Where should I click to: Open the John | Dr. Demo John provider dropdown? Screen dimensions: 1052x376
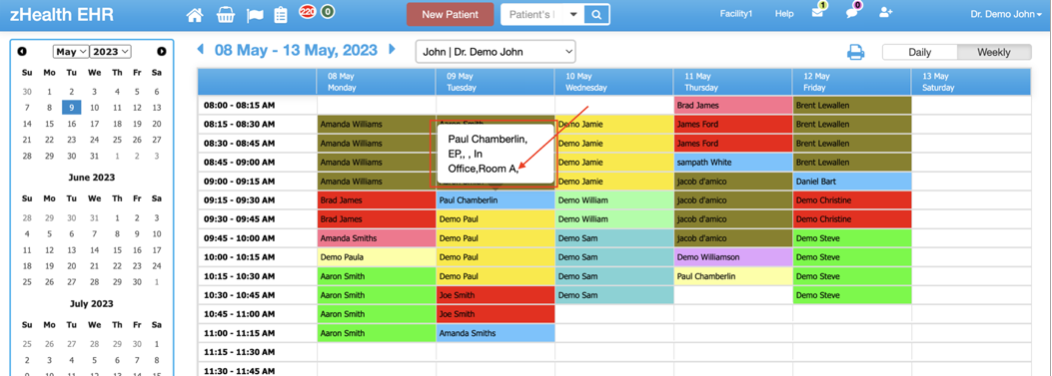496,52
